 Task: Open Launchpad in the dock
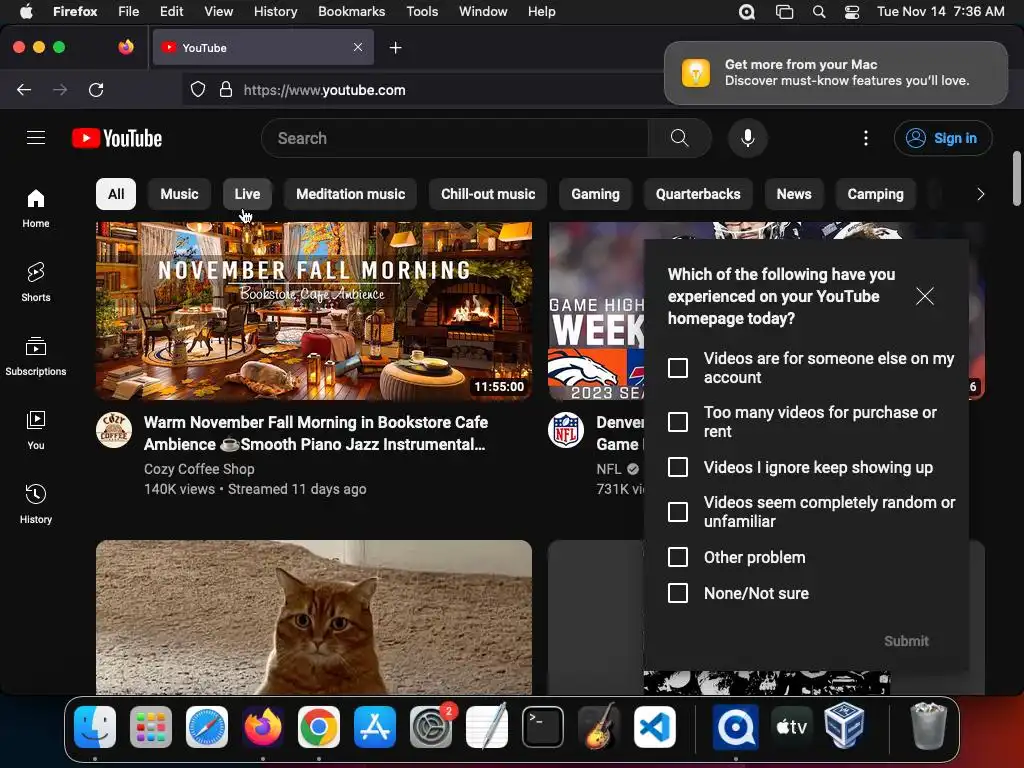(151, 727)
